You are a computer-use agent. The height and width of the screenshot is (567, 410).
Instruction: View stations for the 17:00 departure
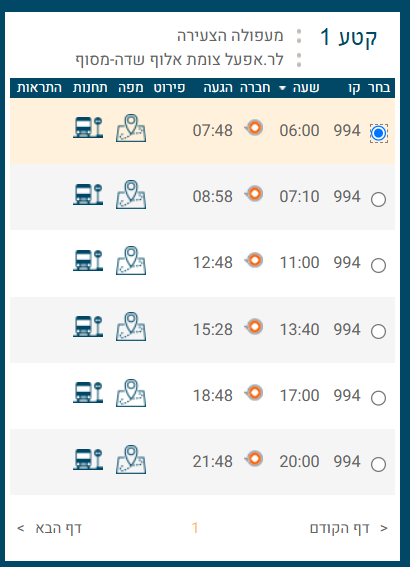point(88,392)
